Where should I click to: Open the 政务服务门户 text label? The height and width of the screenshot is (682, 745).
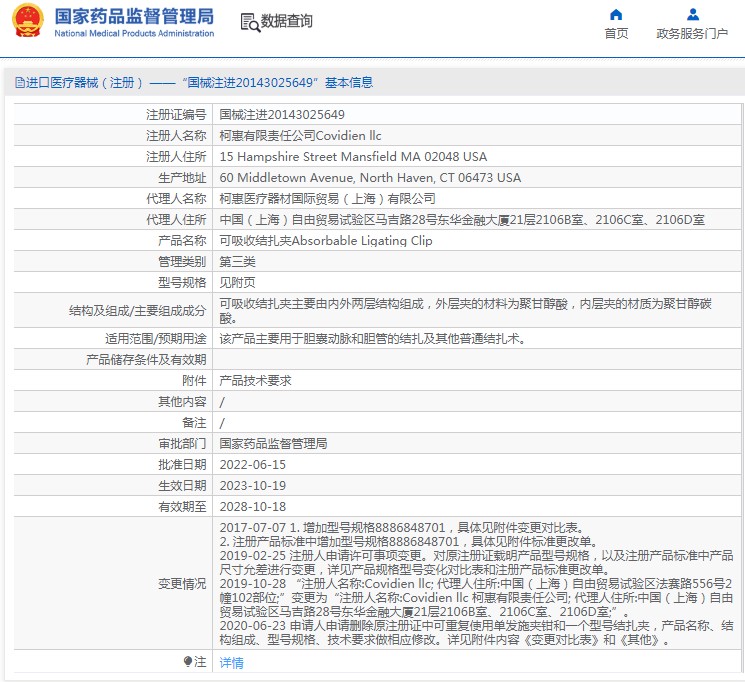pyautogui.click(x=692, y=34)
